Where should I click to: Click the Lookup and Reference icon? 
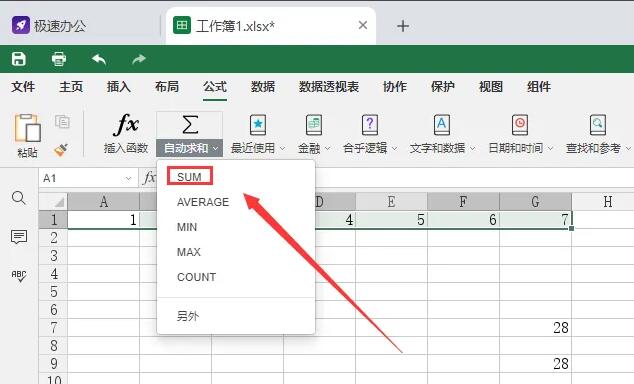point(598,125)
